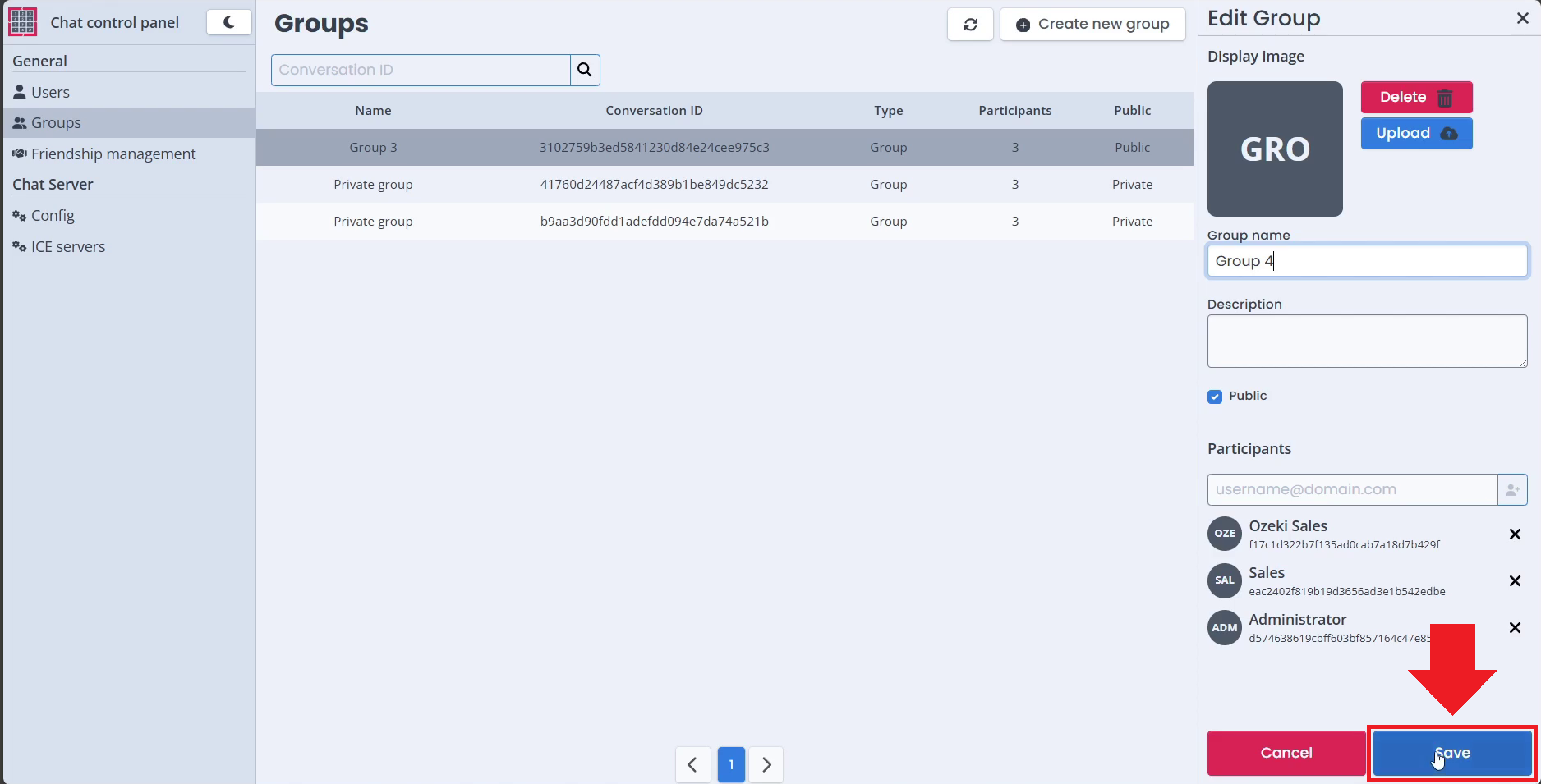Click the add participant icon
This screenshot has height=784, width=1541.
[x=1512, y=489]
